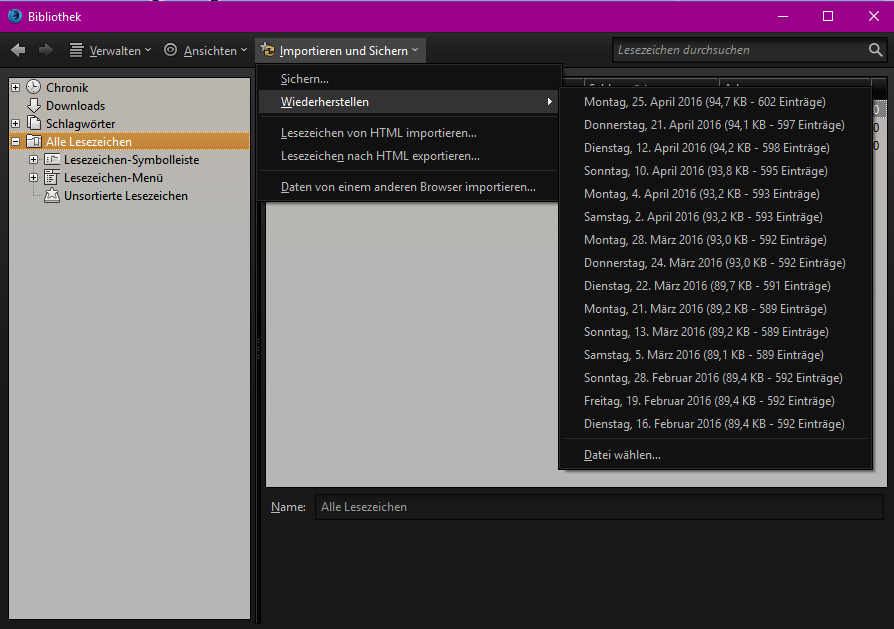The image size is (894, 629).
Task: Choose Sichern... from the menu
Action: pyautogui.click(x=305, y=79)
